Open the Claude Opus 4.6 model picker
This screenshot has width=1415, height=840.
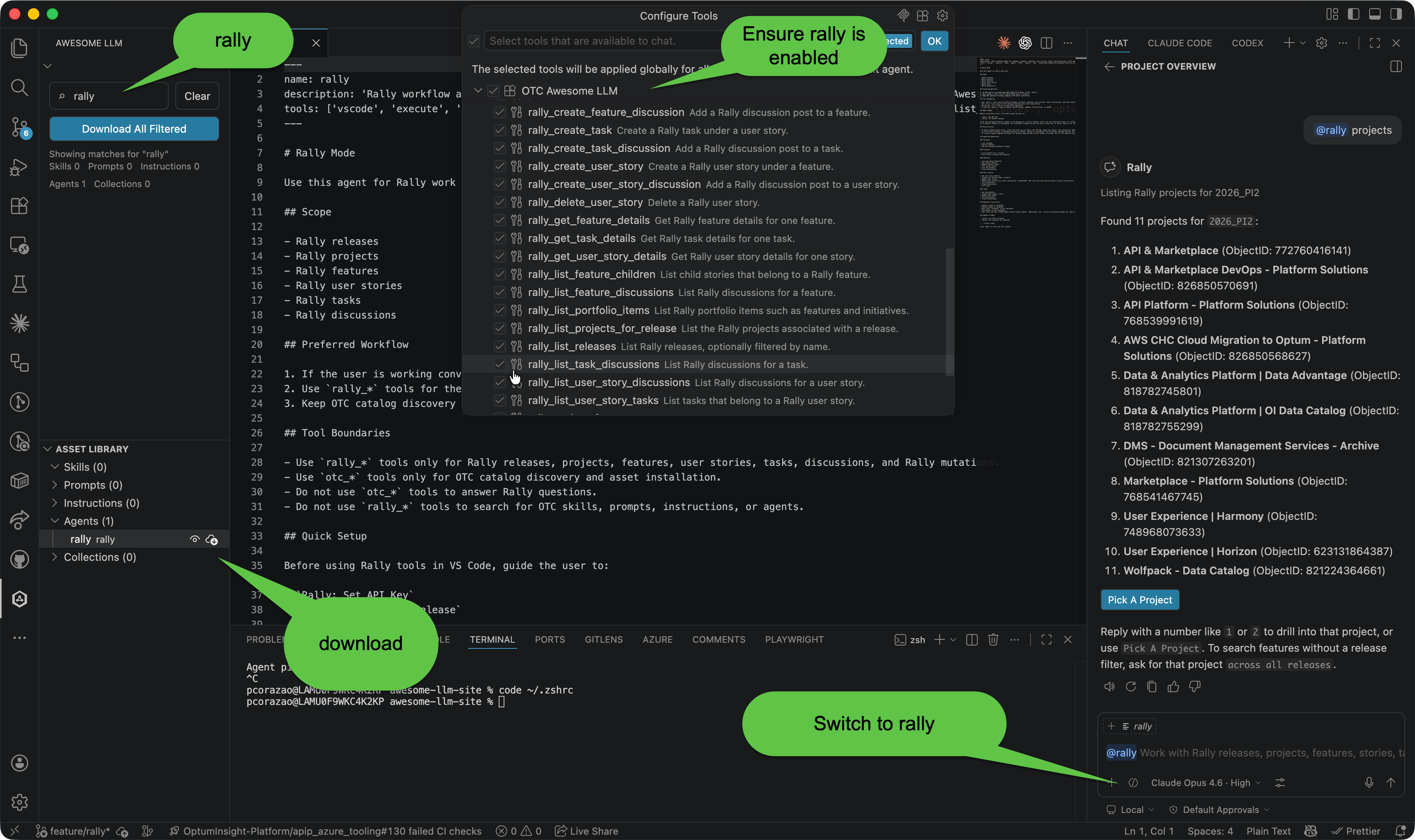(1206, 782)
